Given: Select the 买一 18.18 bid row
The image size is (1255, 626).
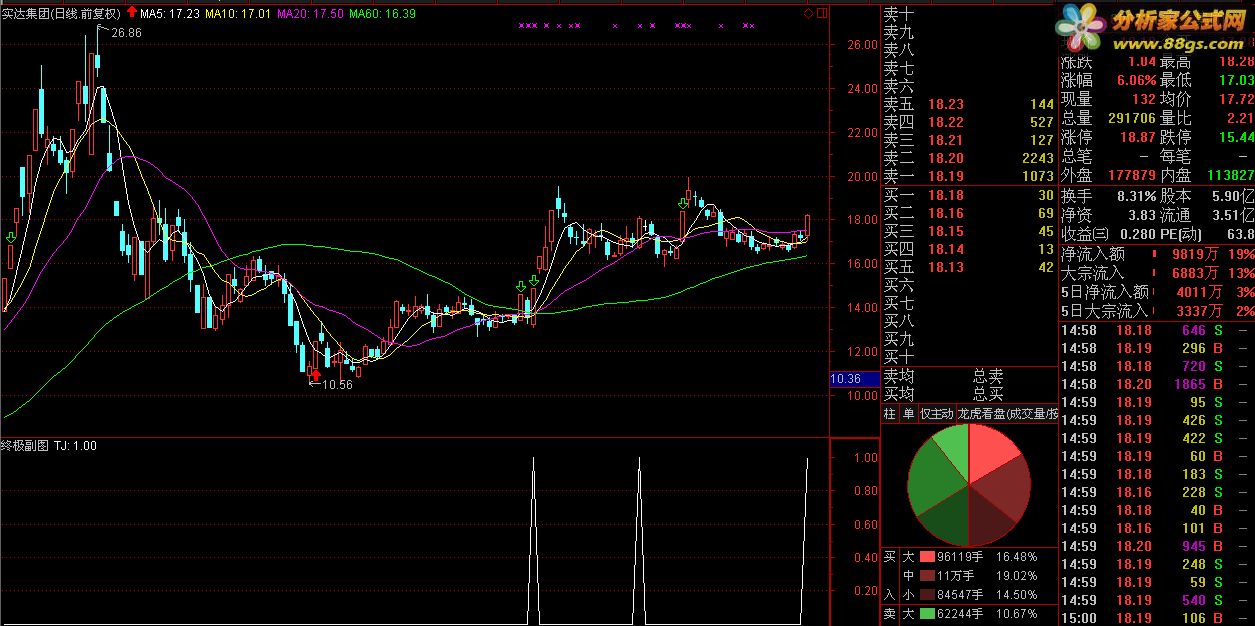Looking at the screenshot, I should coord(968,195).
